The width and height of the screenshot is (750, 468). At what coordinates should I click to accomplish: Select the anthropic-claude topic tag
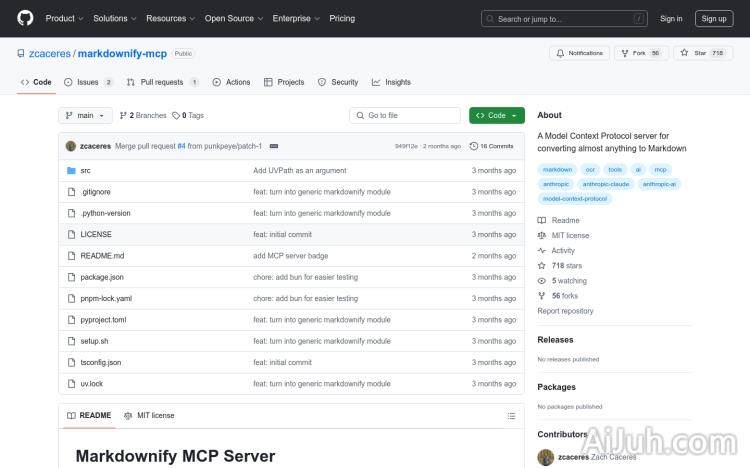[x=605, y=184]
